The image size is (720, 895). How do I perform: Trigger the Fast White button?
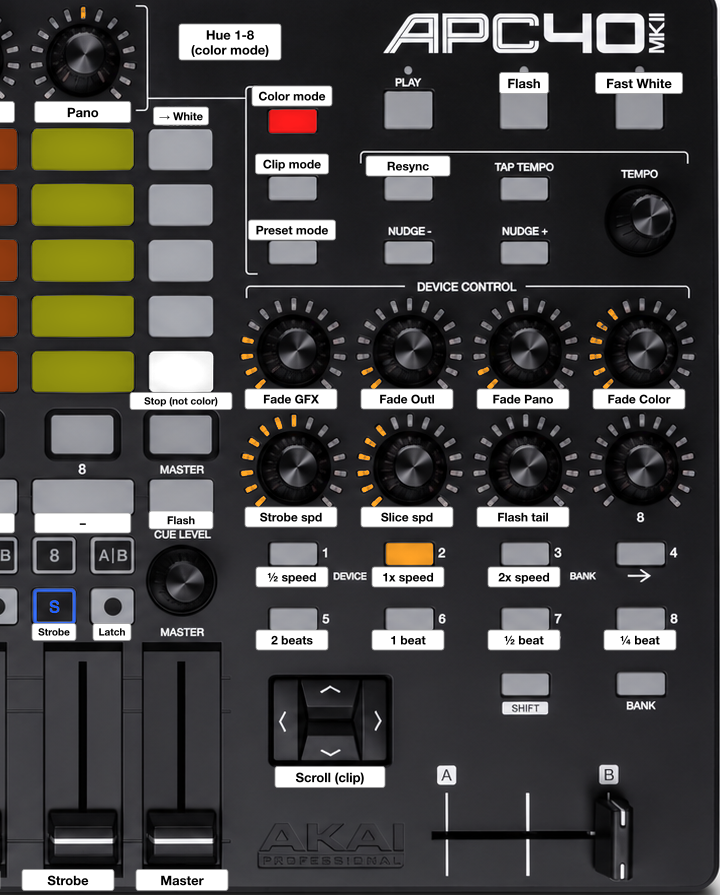click(x=639, y=110)
